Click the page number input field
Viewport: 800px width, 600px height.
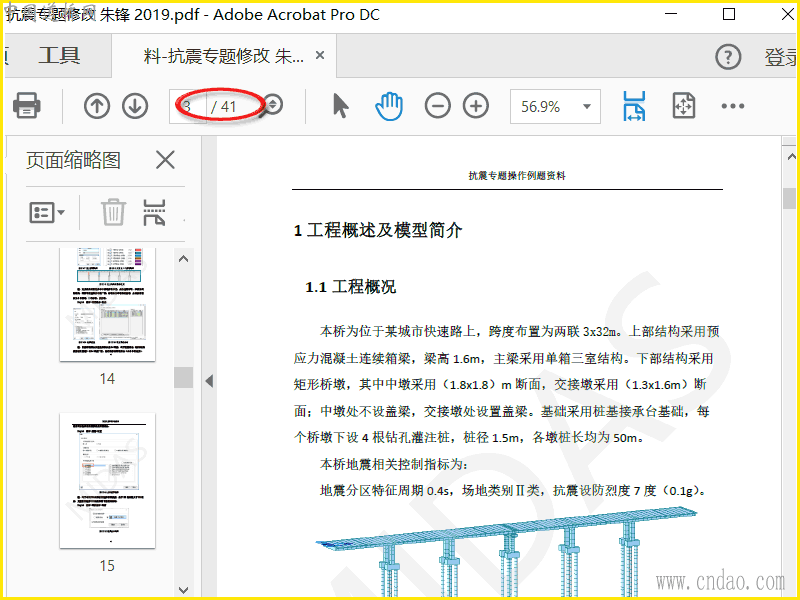pos(188,106)
